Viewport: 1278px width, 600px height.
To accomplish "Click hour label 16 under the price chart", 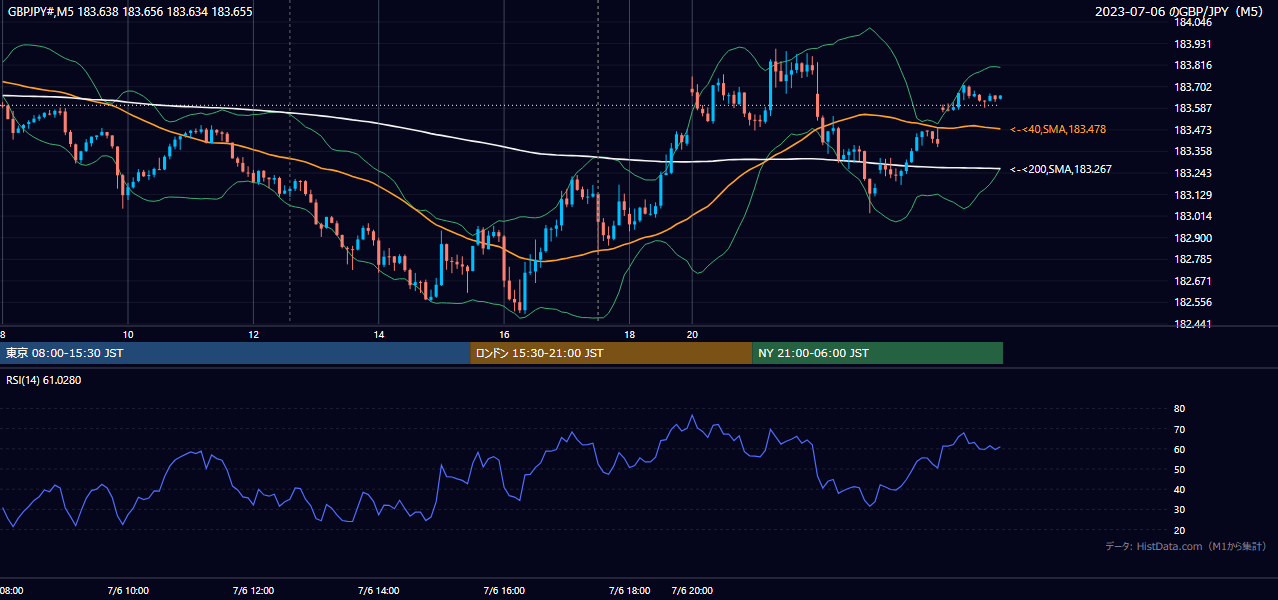I will coord(505,334).
